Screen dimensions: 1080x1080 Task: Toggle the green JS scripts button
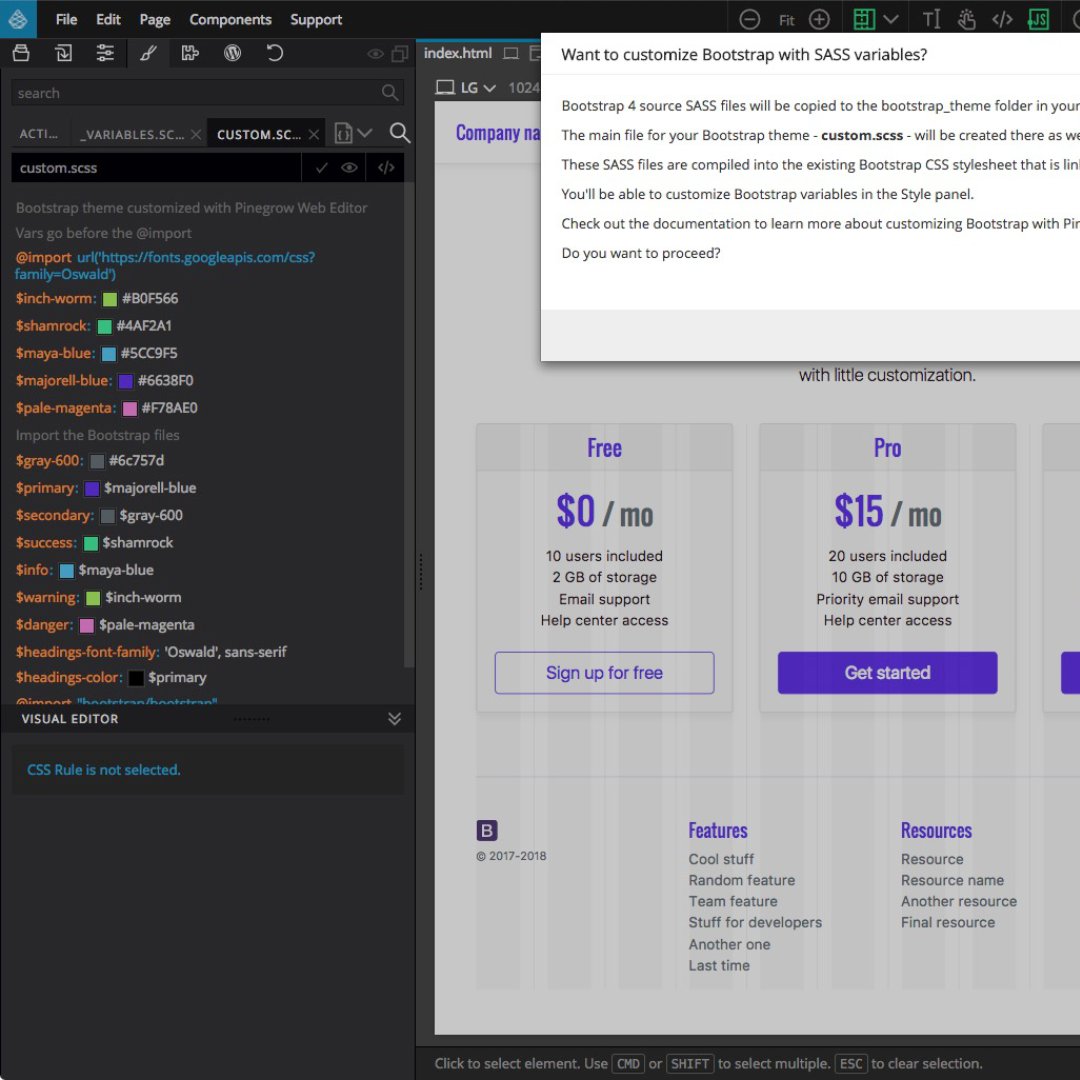(1038, 19)
